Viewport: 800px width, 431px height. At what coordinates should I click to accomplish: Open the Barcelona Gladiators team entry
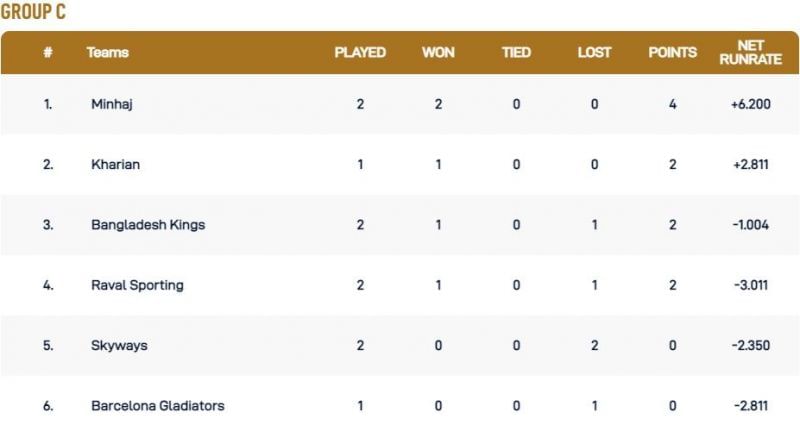[157, 405]
